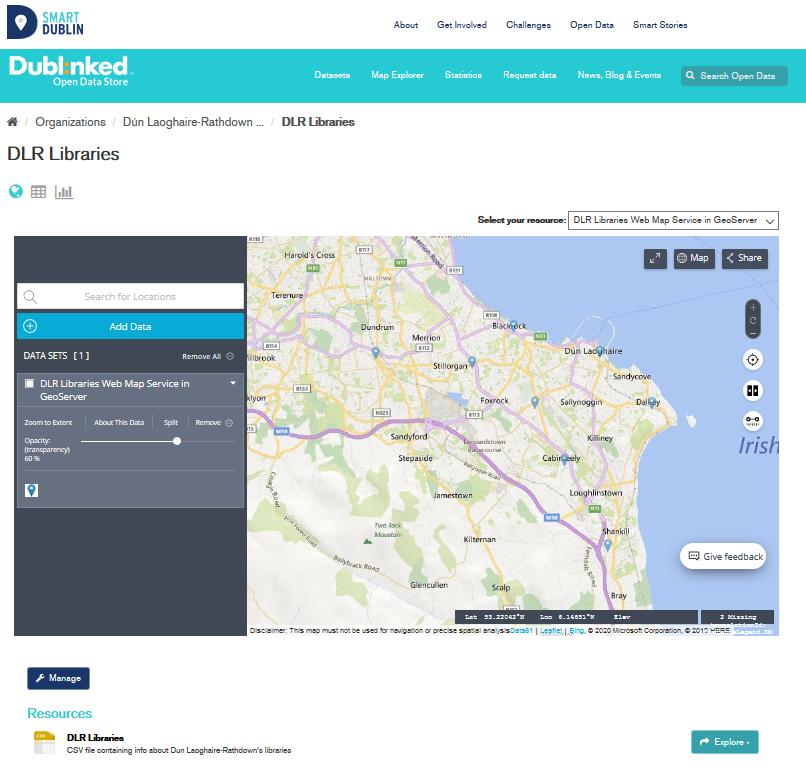Activate the split compare map tool icon
The image size is (806, 767).
(x=753, y=390)
